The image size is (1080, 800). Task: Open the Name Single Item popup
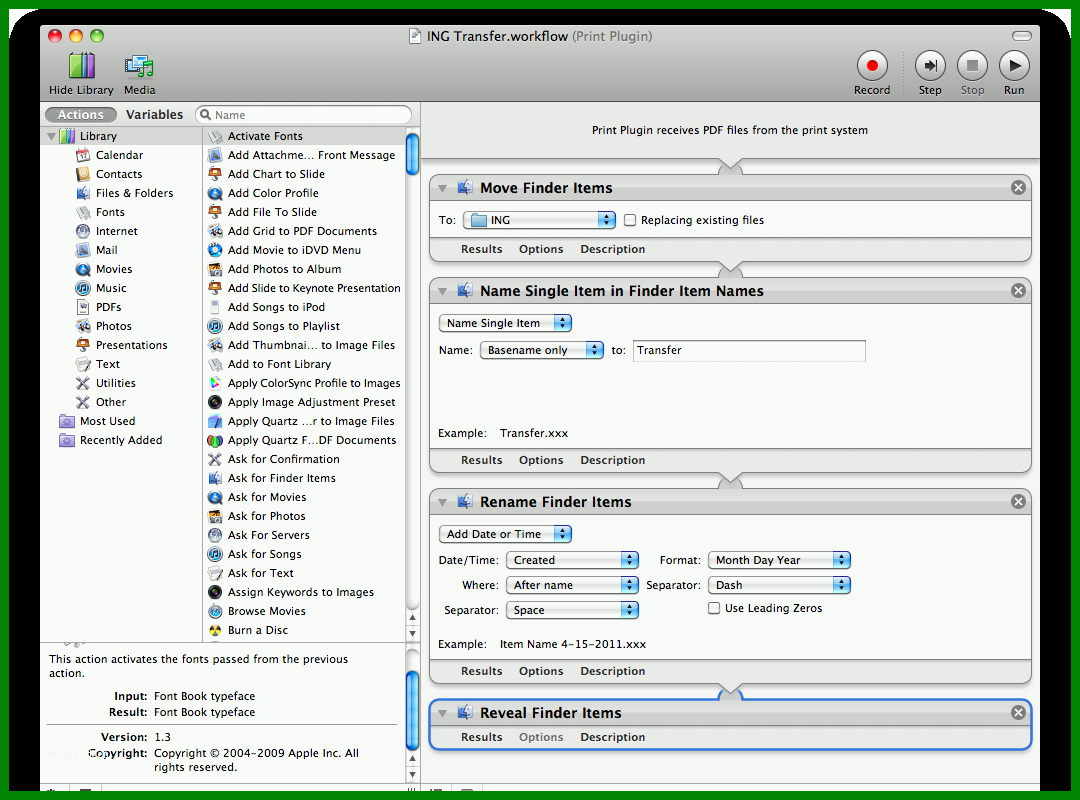pyautogui.click(x=506, y=323)
